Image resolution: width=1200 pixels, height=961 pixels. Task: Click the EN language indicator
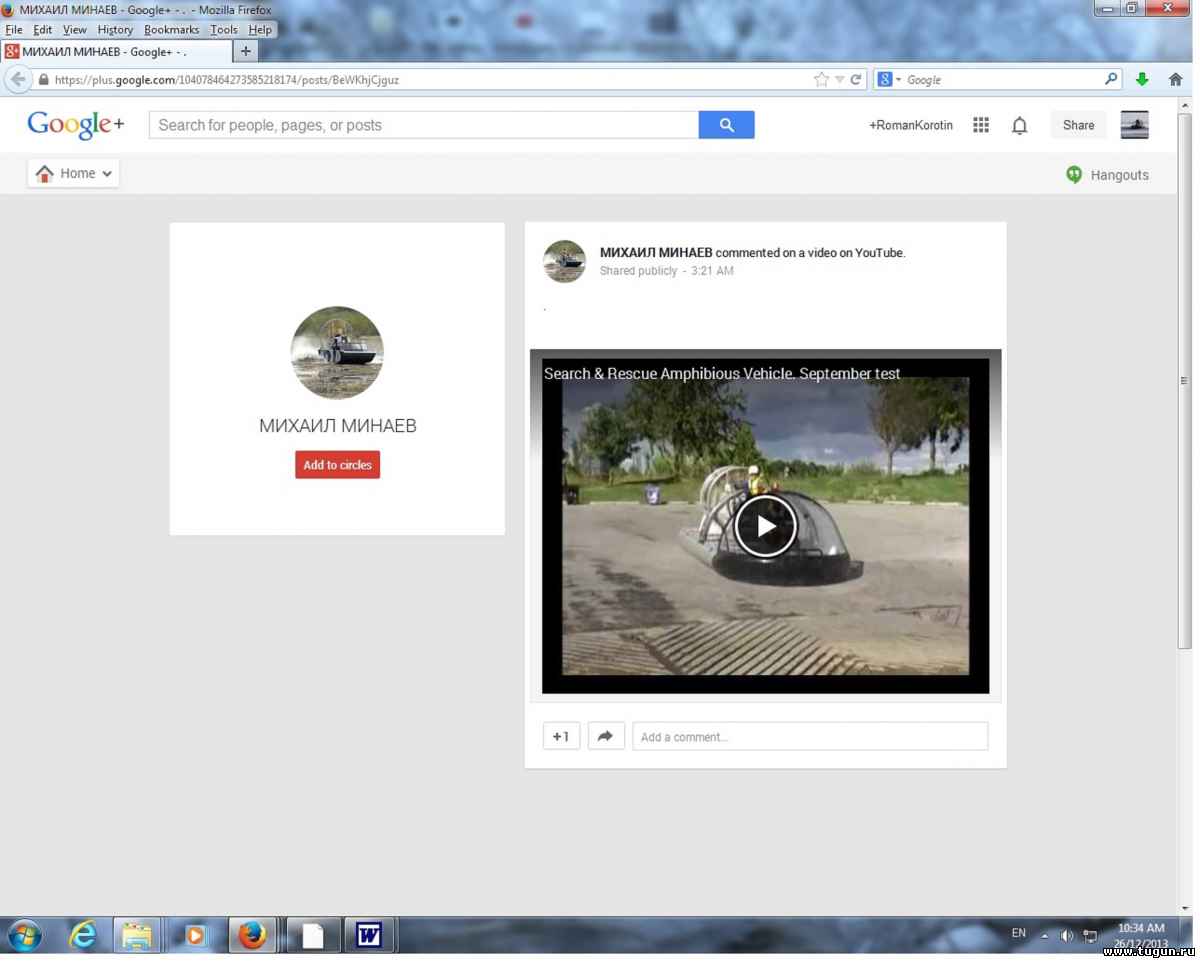click(1019, 933)
